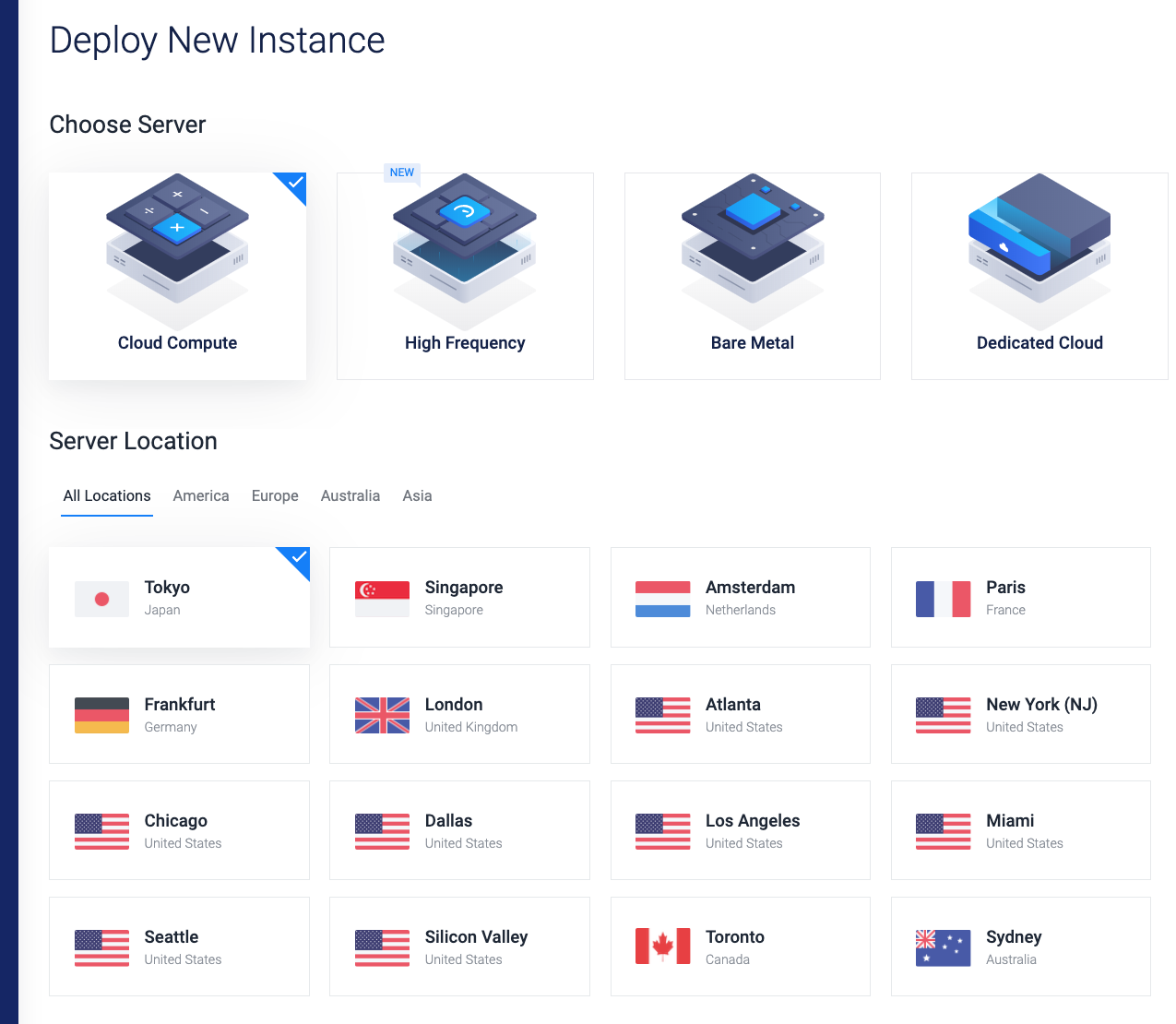
Task: Click the US flag for Silicon Valley
Action: click(382, 948)
